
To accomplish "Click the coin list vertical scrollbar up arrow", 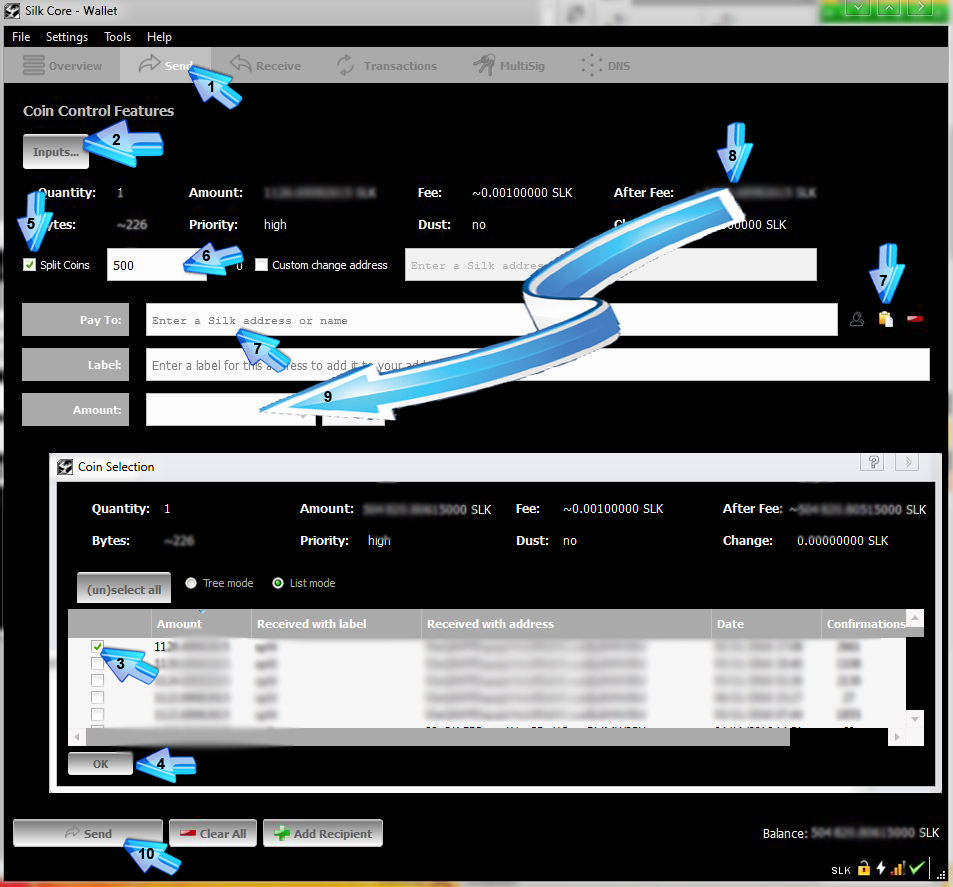I will coord(915,618).
